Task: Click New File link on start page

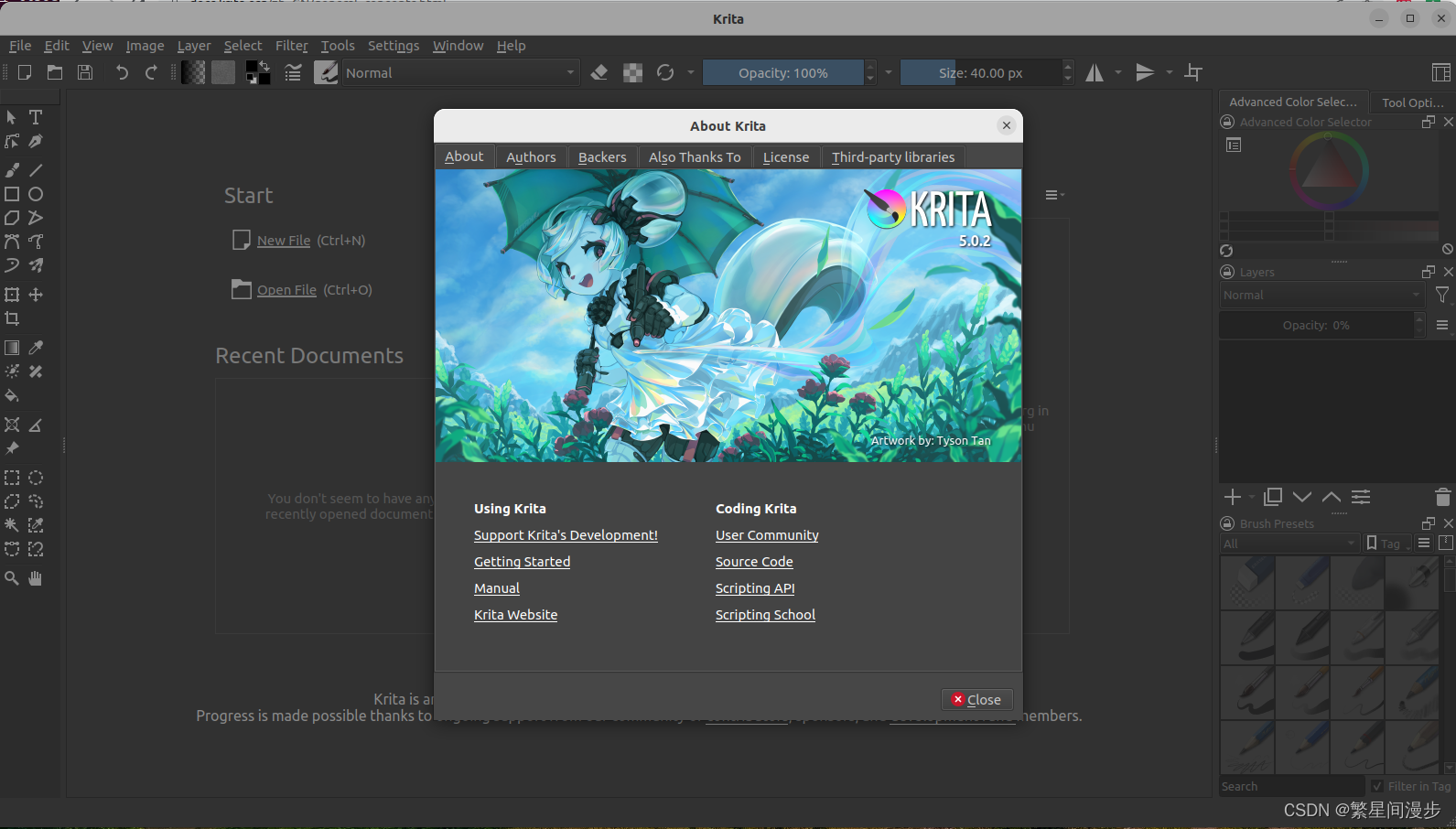Action: 284,241
